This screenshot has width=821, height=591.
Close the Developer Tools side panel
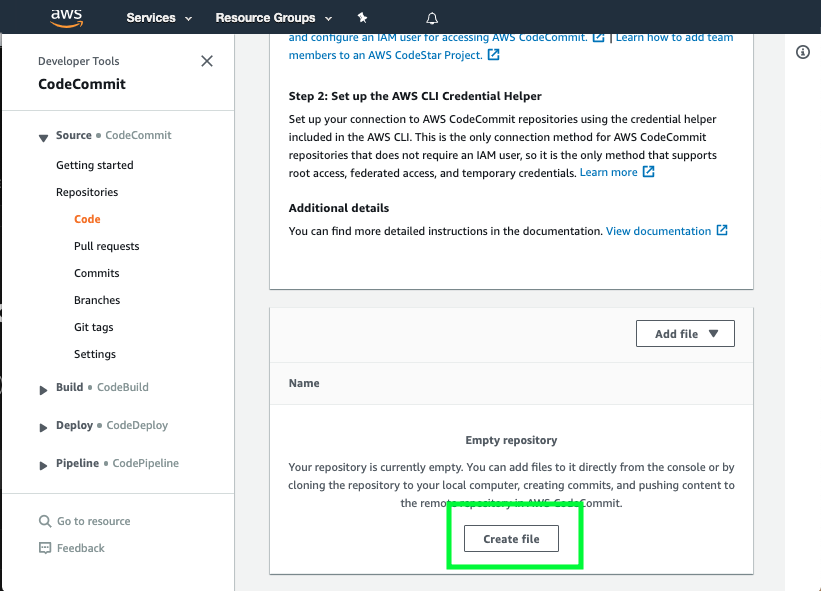pyautogui.click(x=207, y=61)
